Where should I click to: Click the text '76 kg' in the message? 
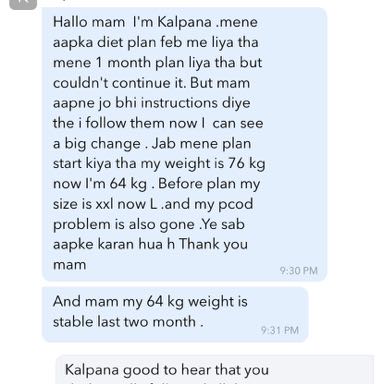[x=247, y=164]
